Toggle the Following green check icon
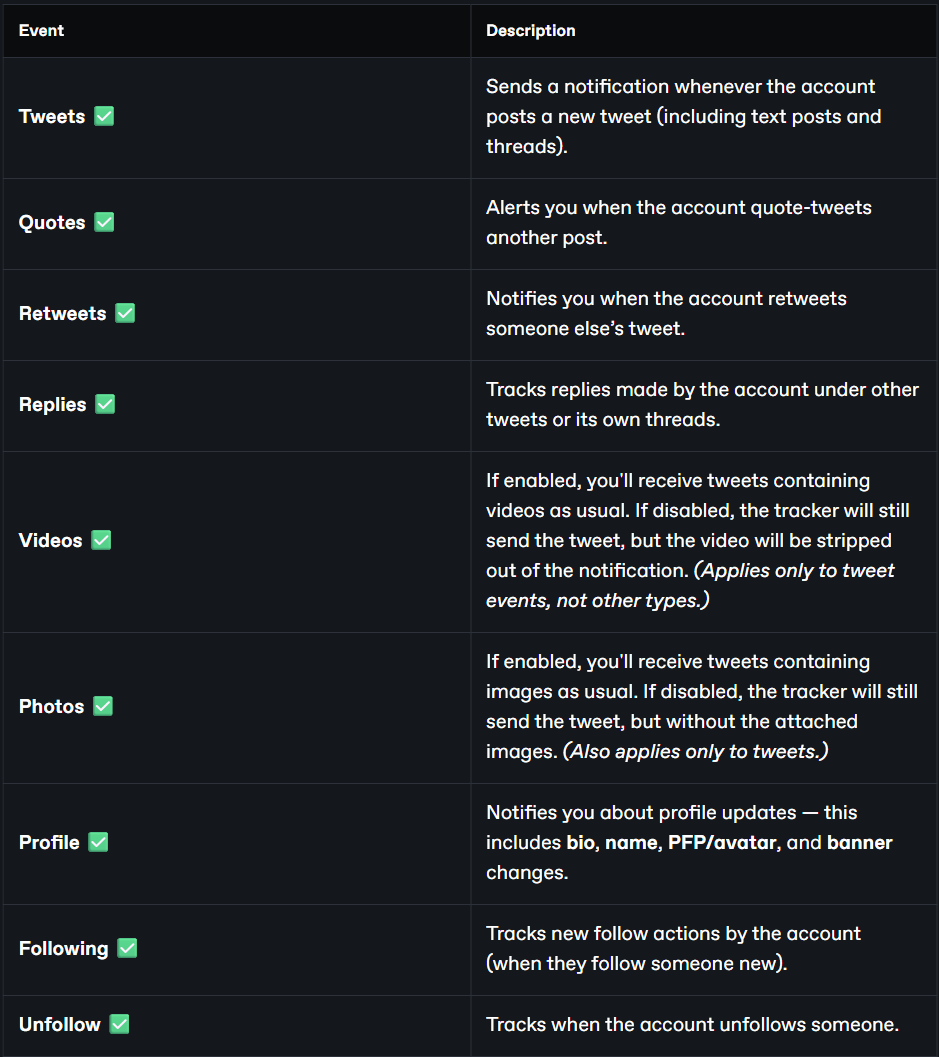Viewport: 939px width, 1057px height. (x=127, y=948)
